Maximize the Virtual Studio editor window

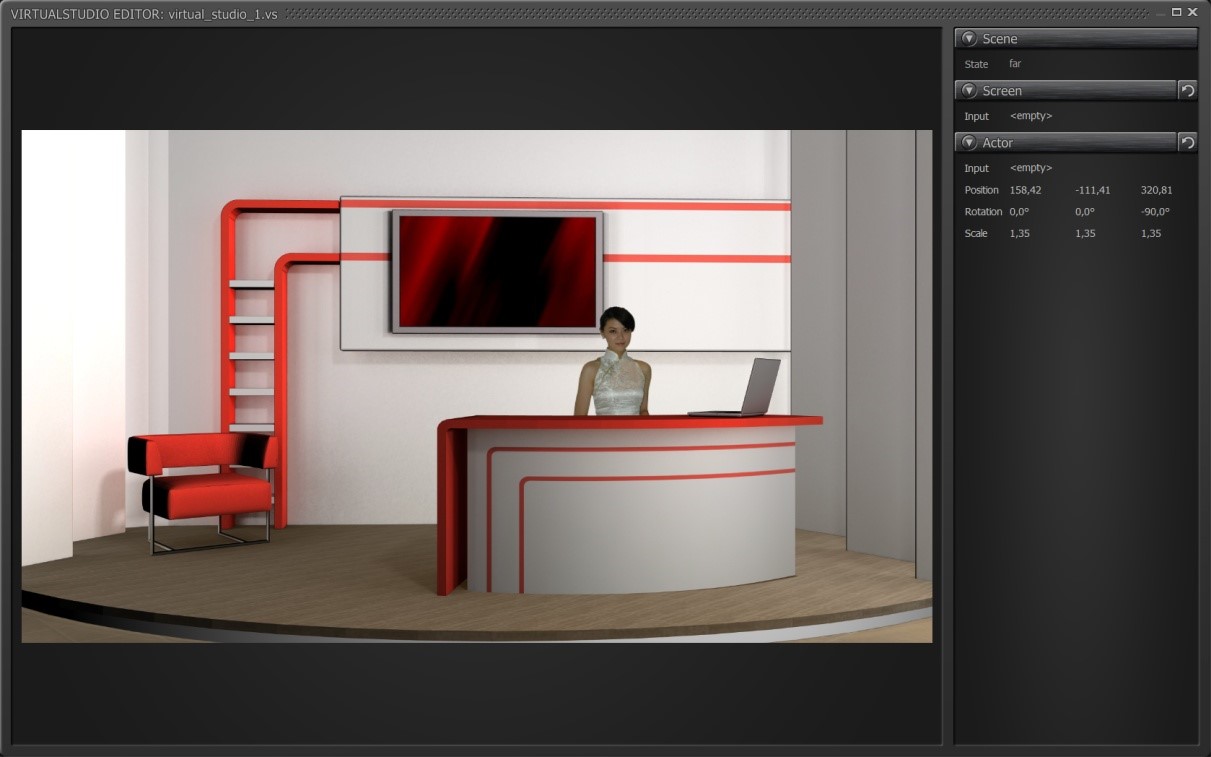[1176, 12]
